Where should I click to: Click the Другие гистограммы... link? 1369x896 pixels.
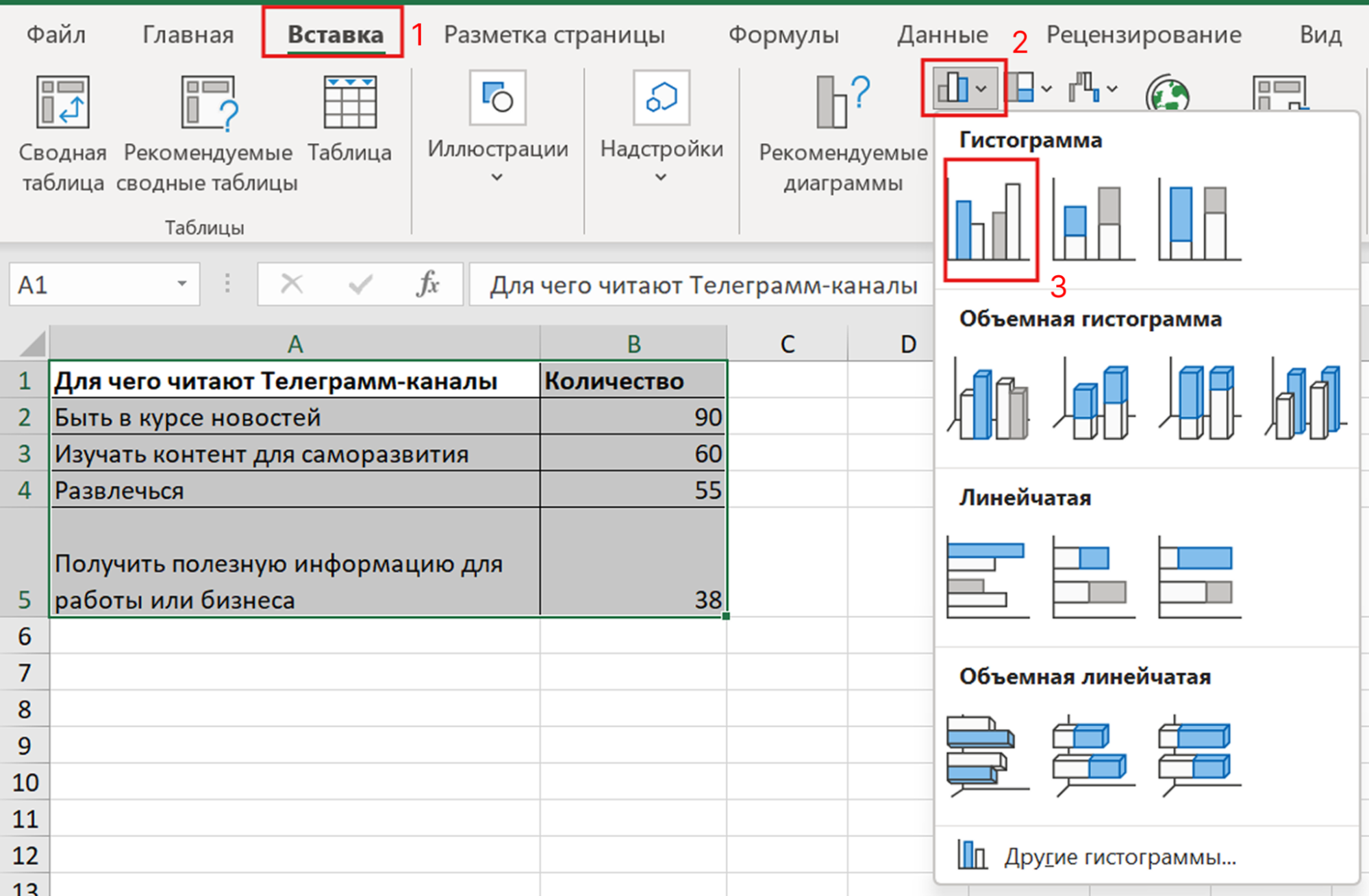[x=1119, y=857]
